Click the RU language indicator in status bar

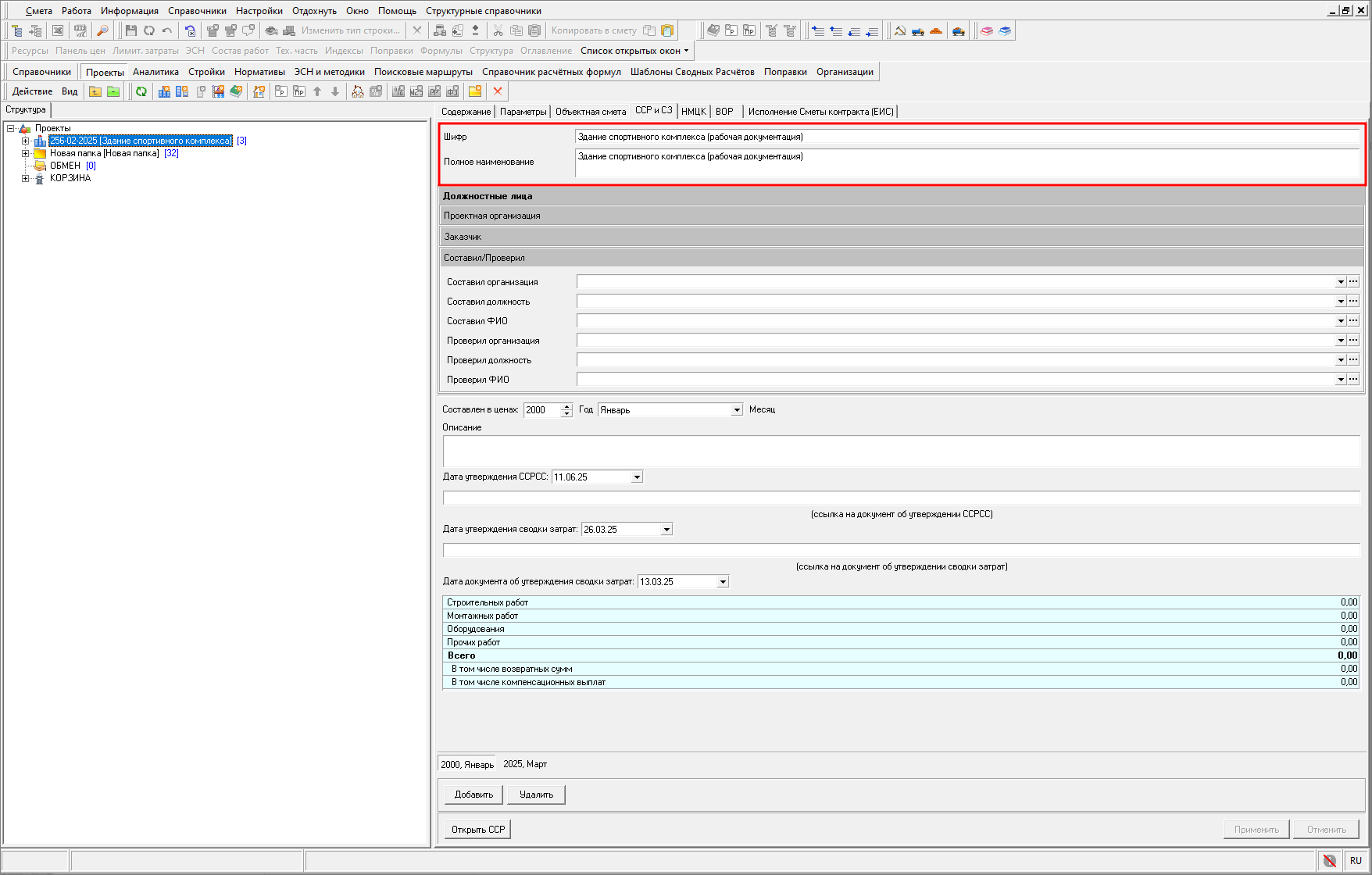pos(1356,860)
